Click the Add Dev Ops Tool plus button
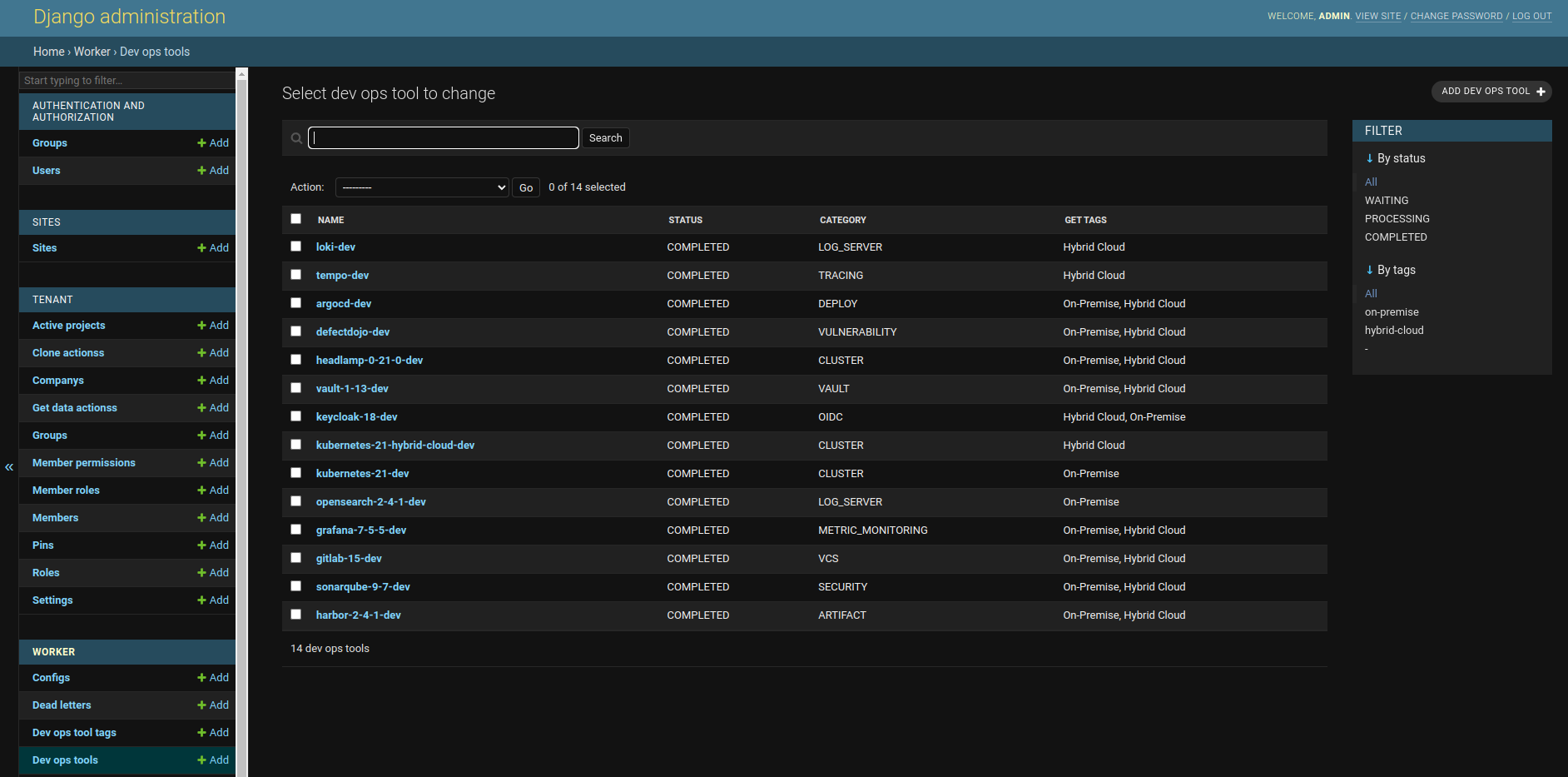 [x=1491, y=92]
